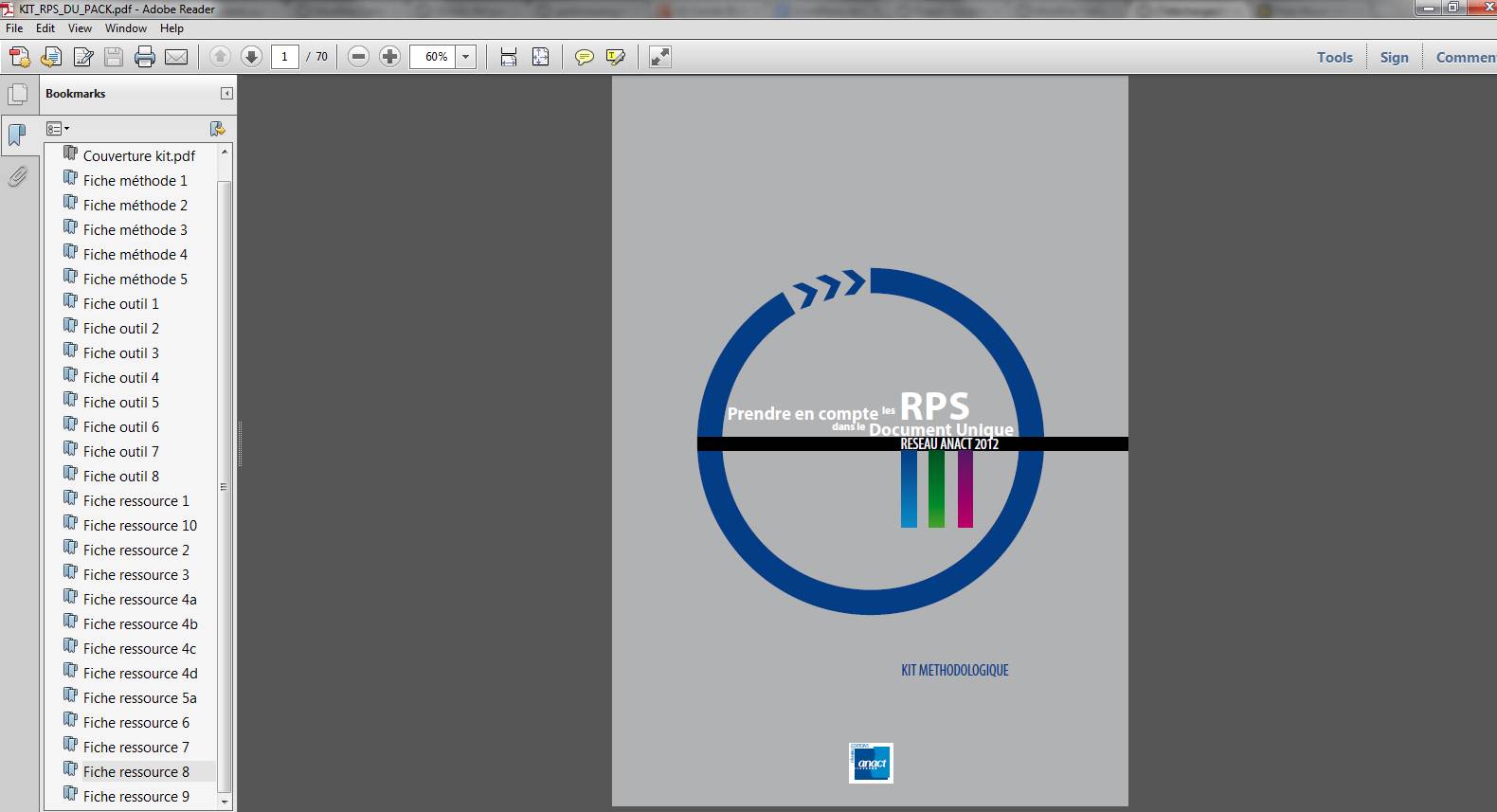Select the Fiche outil 5 bookmark
The image size is (1497, 812).
coord(121,402)
